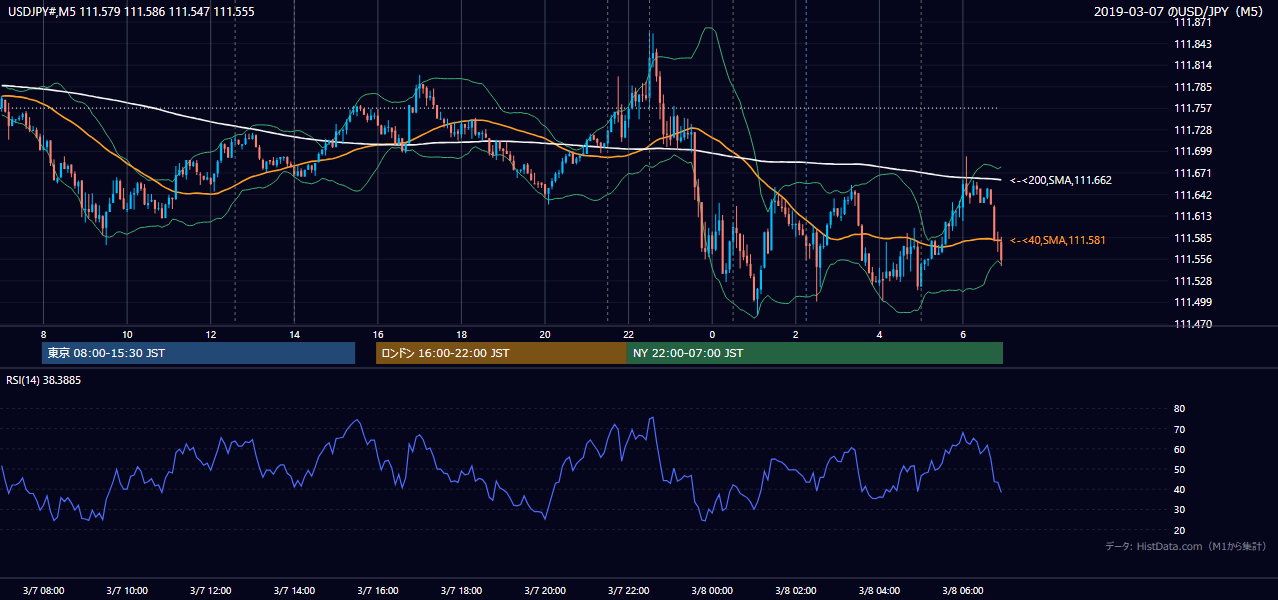This screenshot has height=600, width=1278.
Task: Click the RSI 60 level label
Action: (x=1179, y=449)
